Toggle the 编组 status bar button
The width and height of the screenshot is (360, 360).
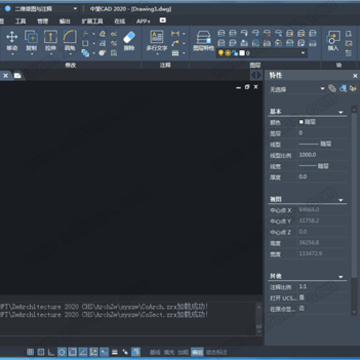[197, 352]
